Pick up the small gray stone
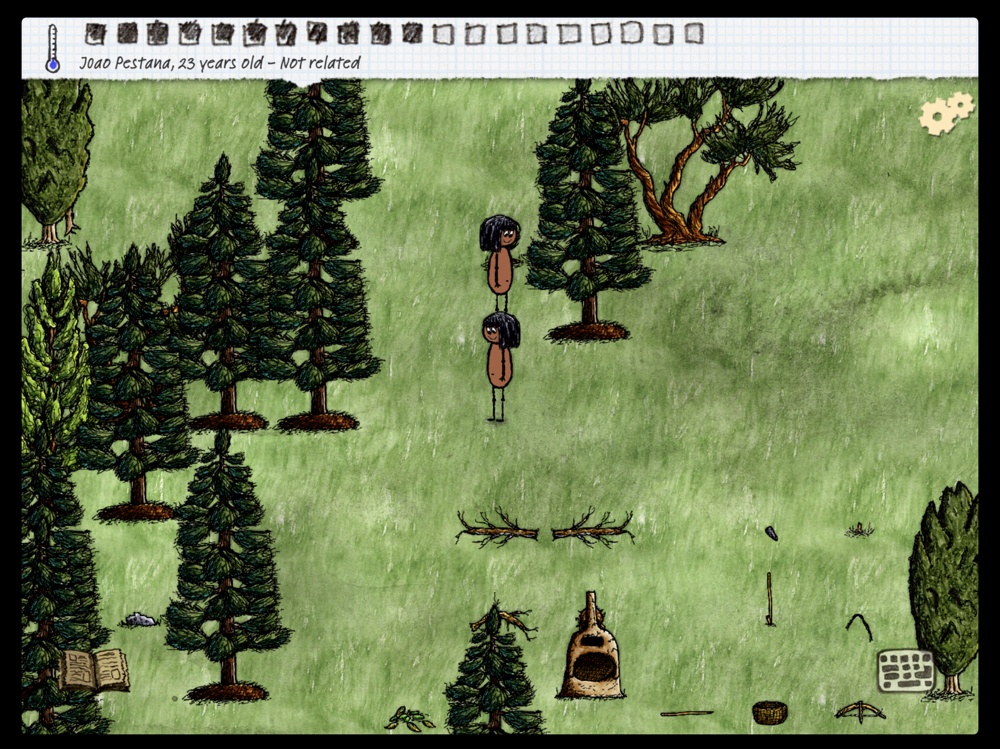 [140, 619]
